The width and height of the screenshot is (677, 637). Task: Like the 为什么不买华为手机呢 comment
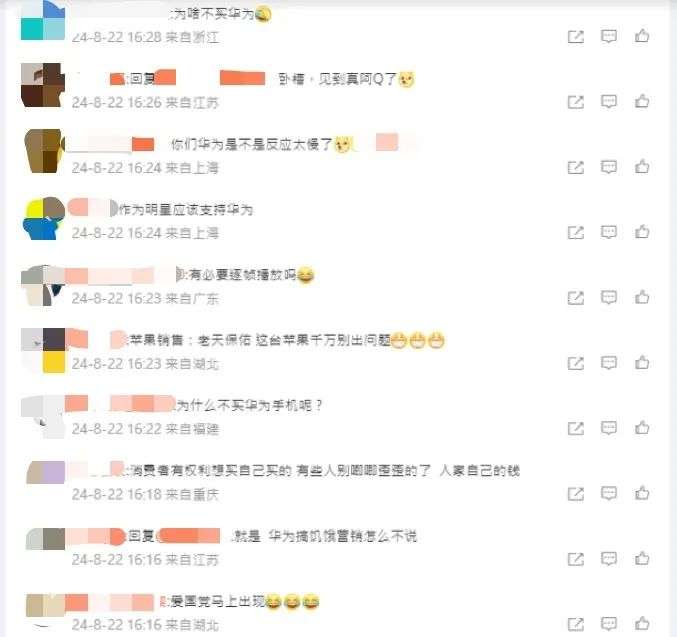coord(642,428)
